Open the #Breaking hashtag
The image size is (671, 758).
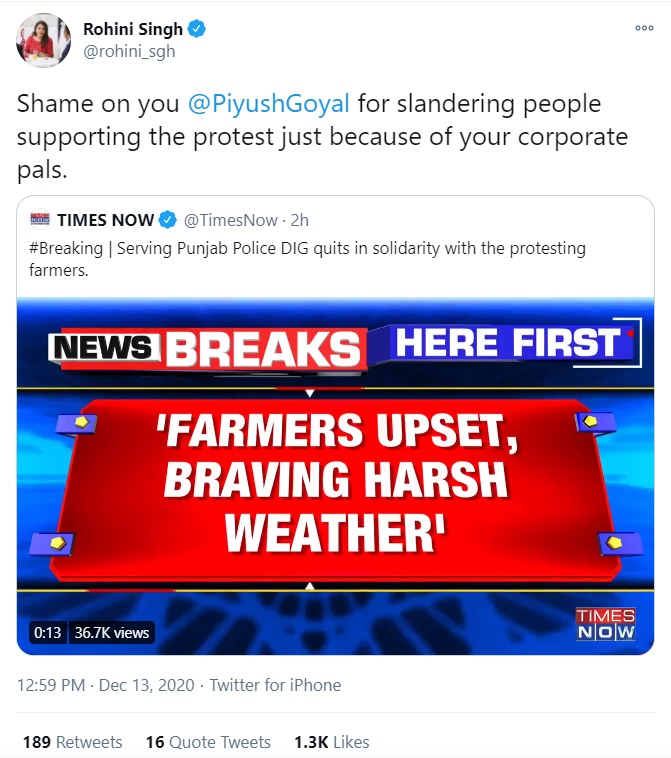(x=66, y=248)
